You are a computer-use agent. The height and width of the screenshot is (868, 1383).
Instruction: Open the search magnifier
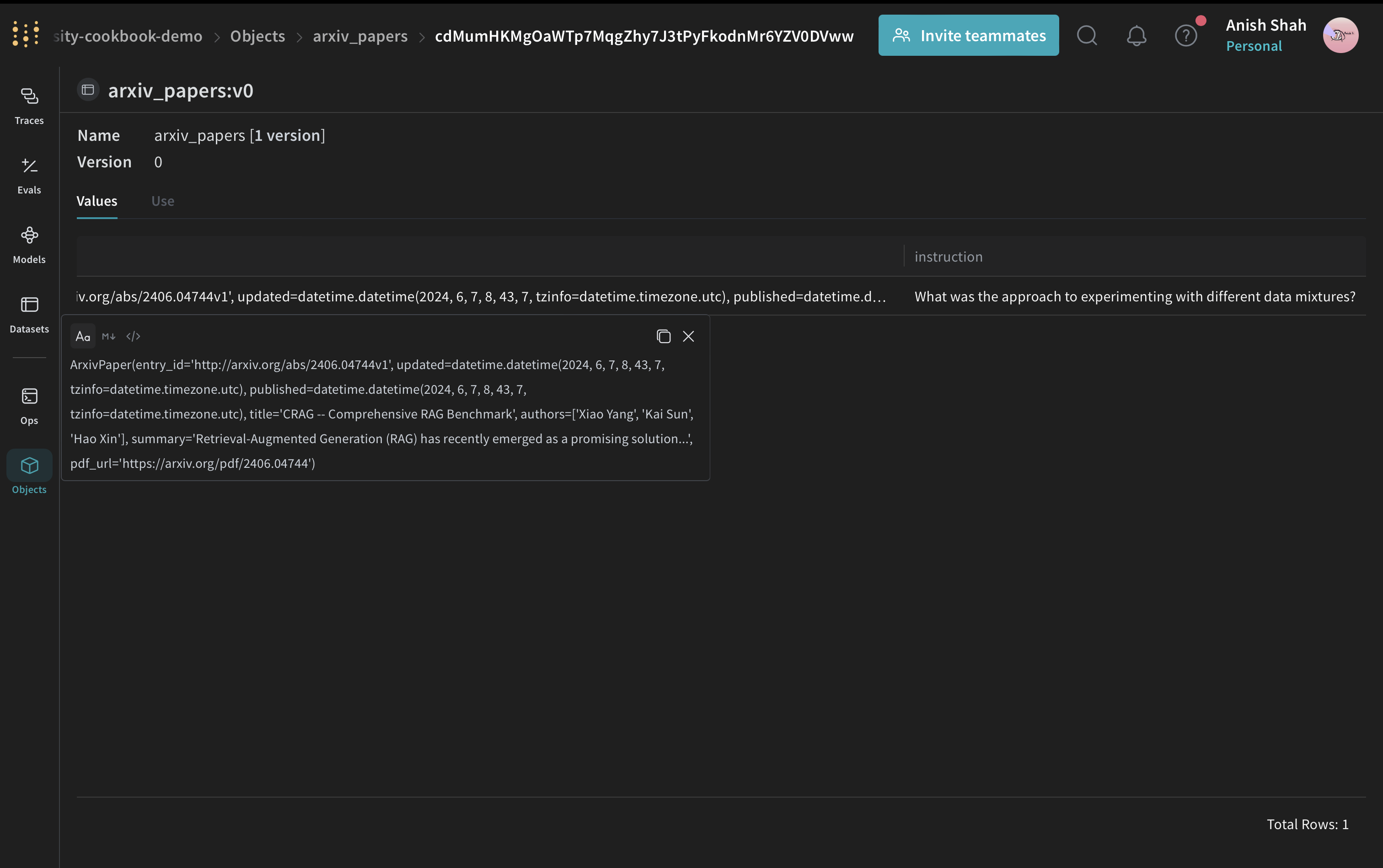1087,35
